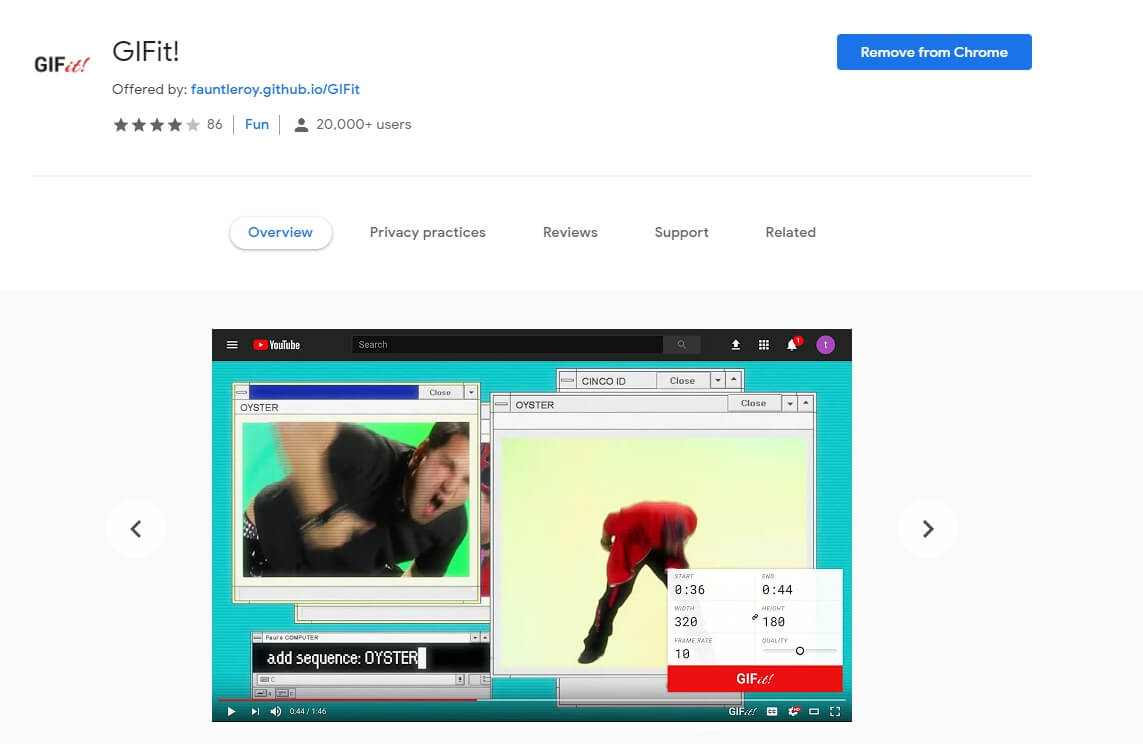The height and width of the screenshot is (744, 1143).
Task: Go to previous screenshot with left arrow
Action: pos(136,528)
